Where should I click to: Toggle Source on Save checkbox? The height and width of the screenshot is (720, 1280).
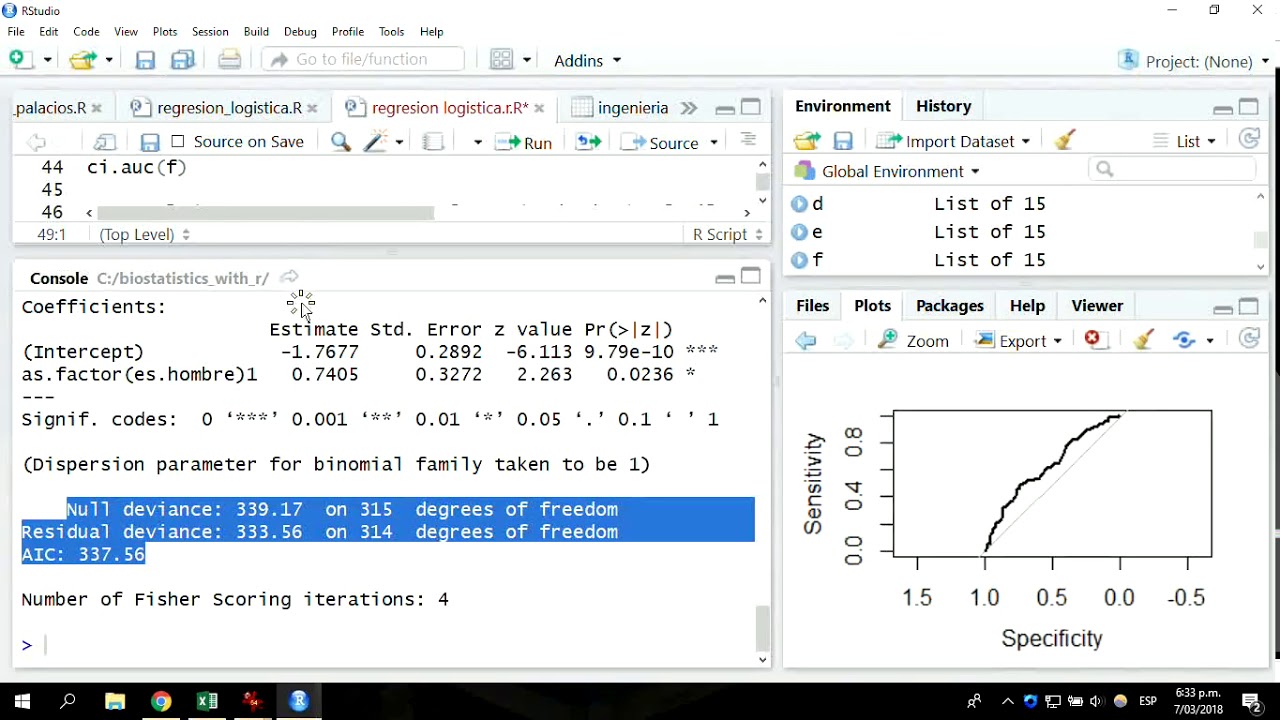tap(178, 141)
